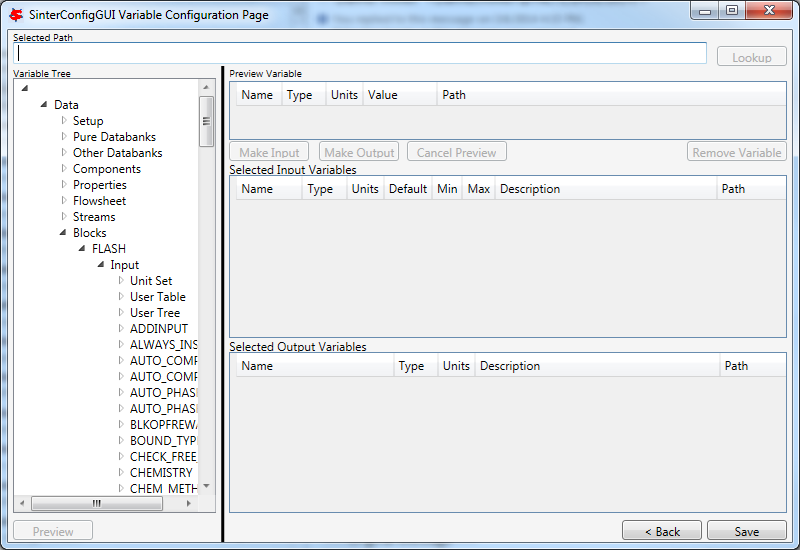Select CHEMISTRY in the variable tree
Image resolution: width=800 pixels, height=550 pixels.
click(x=161, y=473)
